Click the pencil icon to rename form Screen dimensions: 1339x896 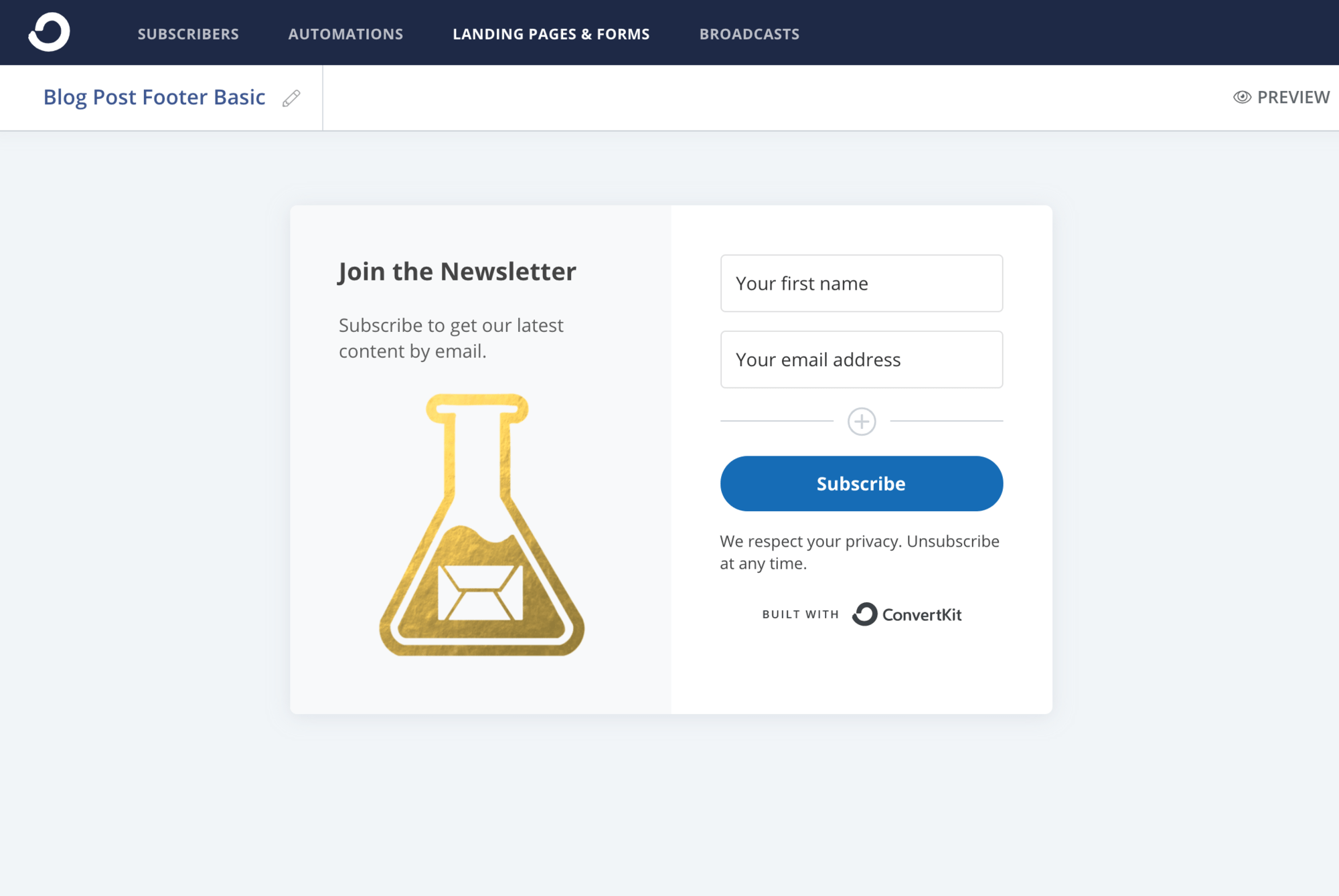[x=291, y=98]
